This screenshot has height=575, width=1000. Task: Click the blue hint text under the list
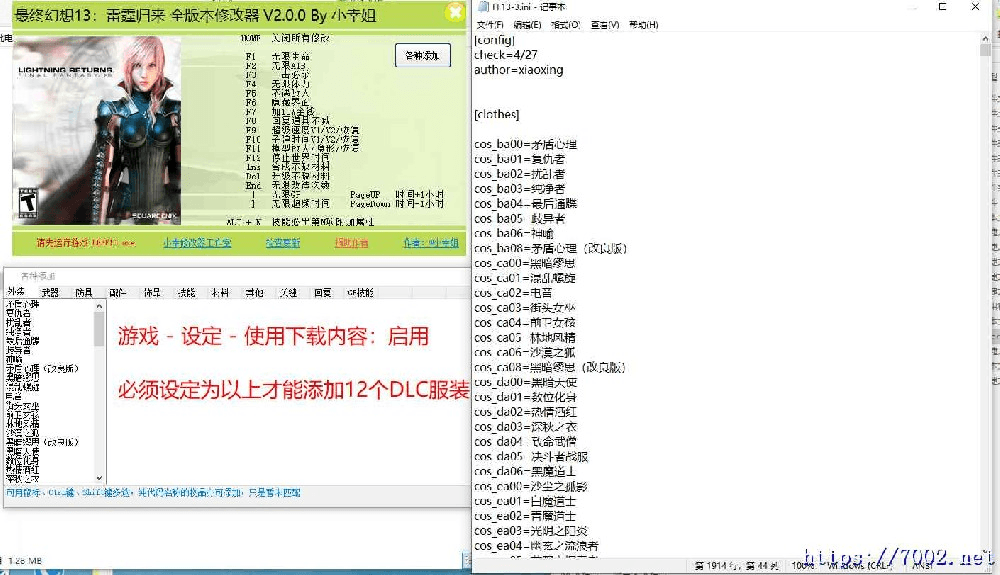153,493
